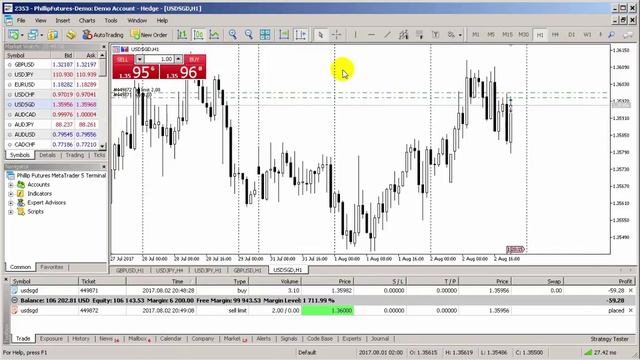Expand the Scripts node in Navigator
The height and width of the screenshot is (360, 640).
(x=11, y=212)
